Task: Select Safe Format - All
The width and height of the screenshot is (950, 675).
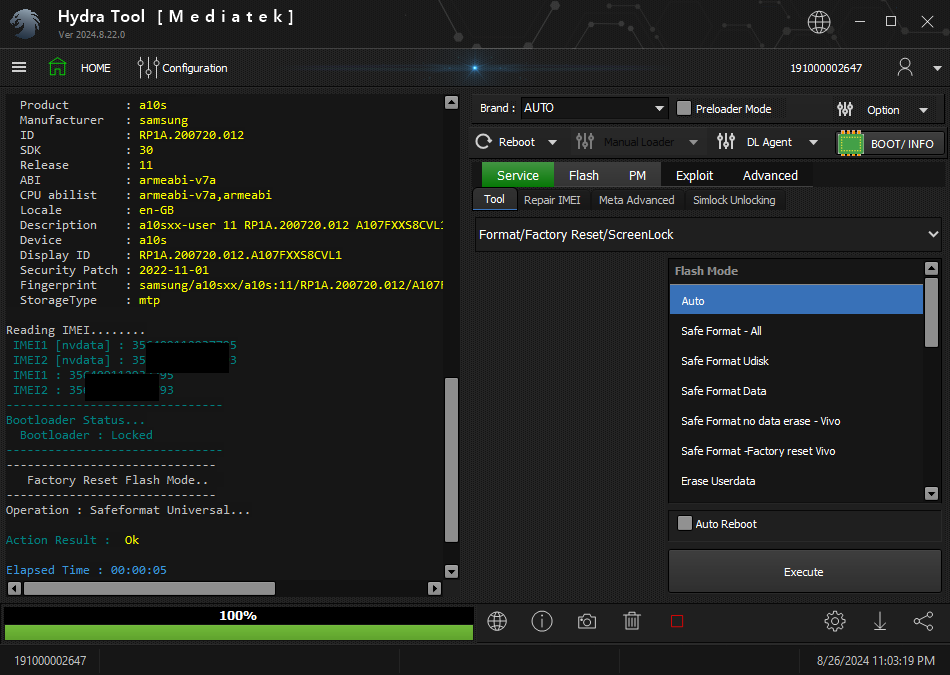Action: coord(796,331)
